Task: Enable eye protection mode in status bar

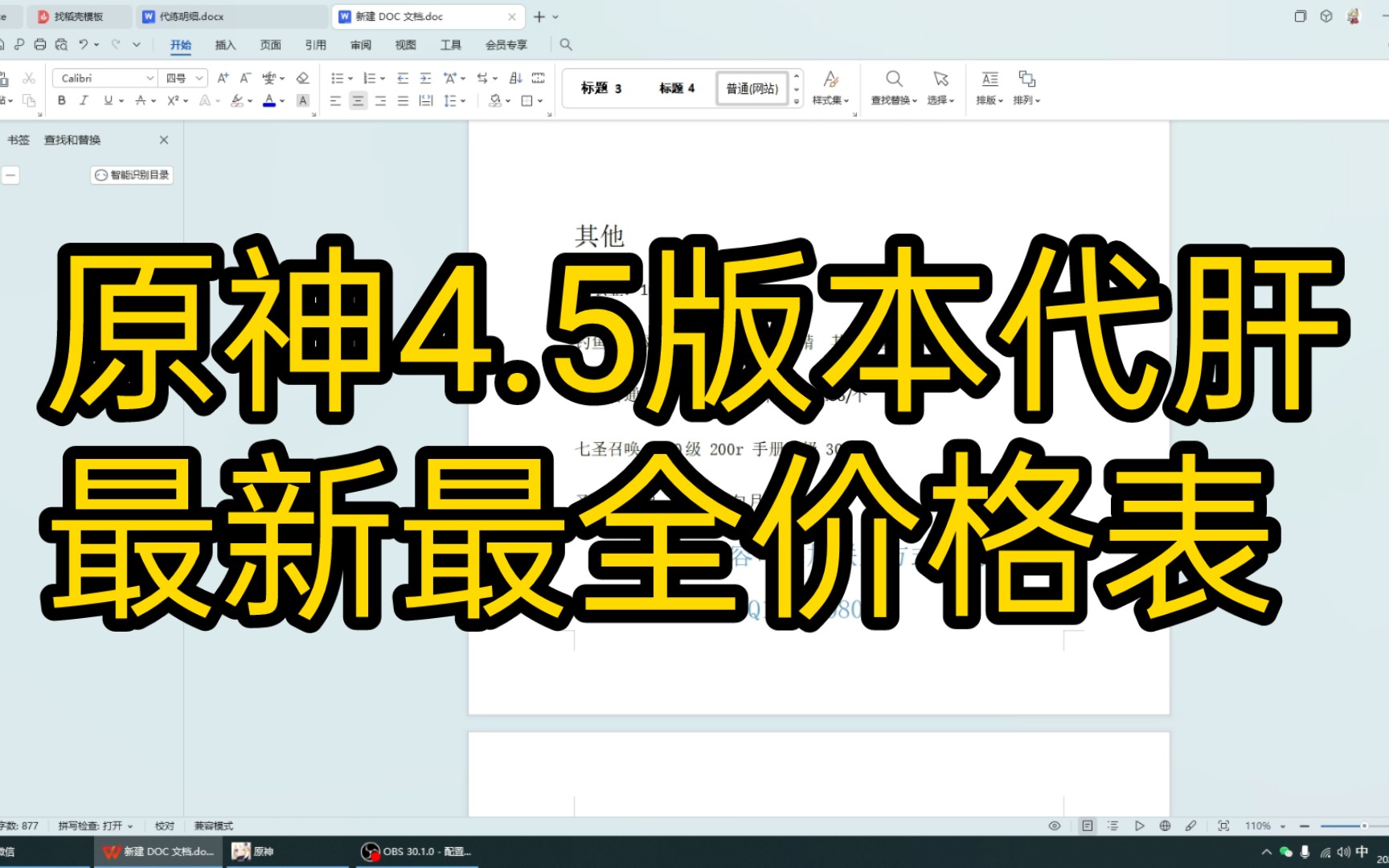Action: 1055,825
